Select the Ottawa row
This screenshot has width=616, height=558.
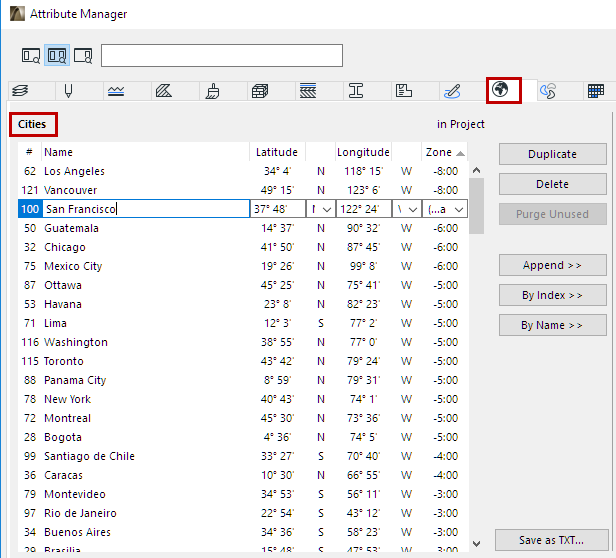pos(243,285)
